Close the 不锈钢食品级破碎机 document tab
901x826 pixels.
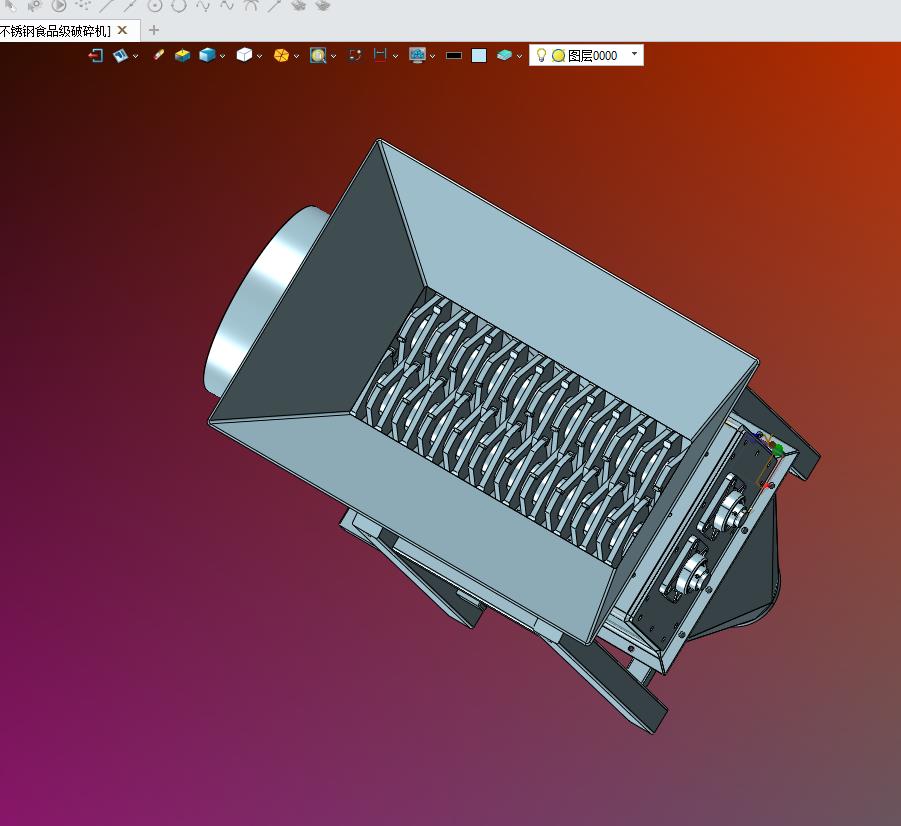point(122,30)
